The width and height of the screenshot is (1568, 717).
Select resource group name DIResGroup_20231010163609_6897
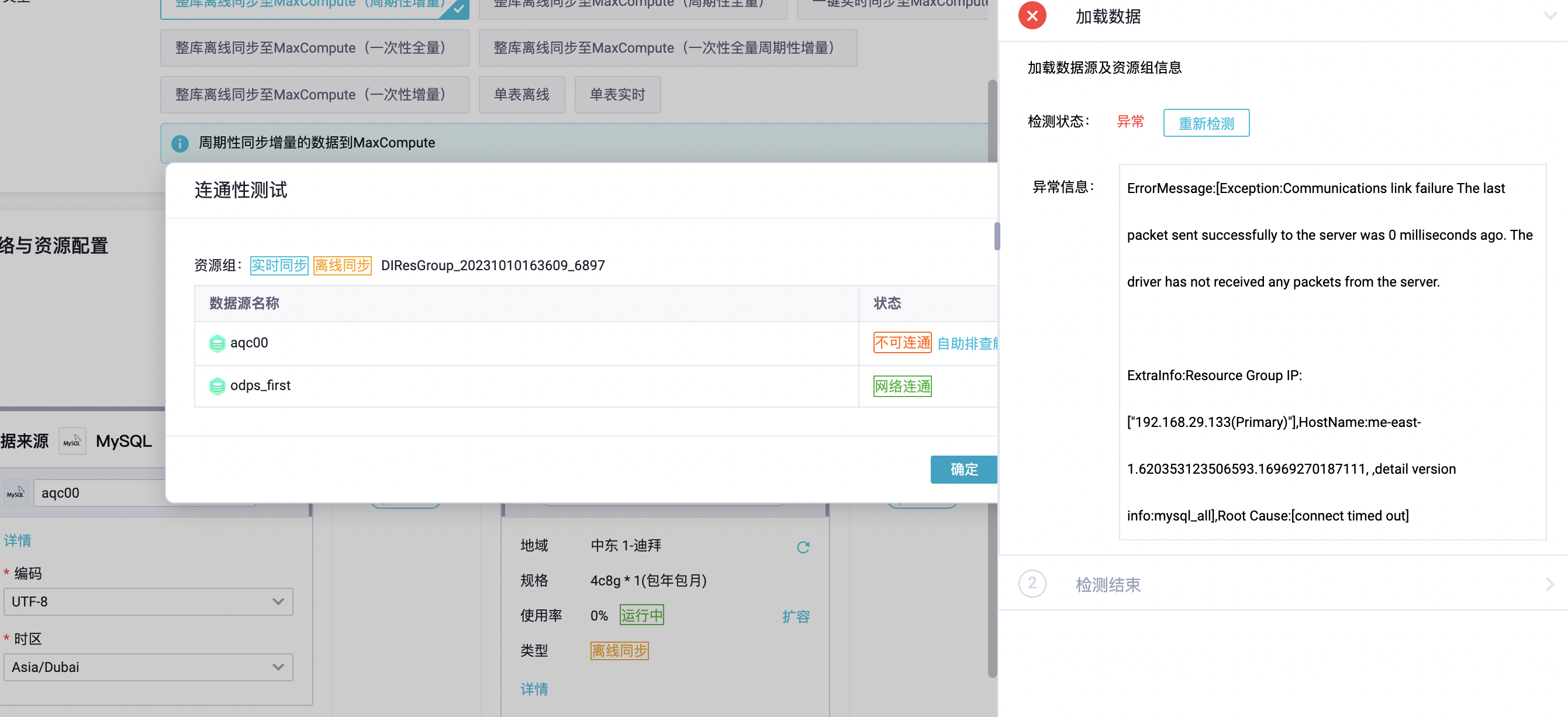click(492, 266)
